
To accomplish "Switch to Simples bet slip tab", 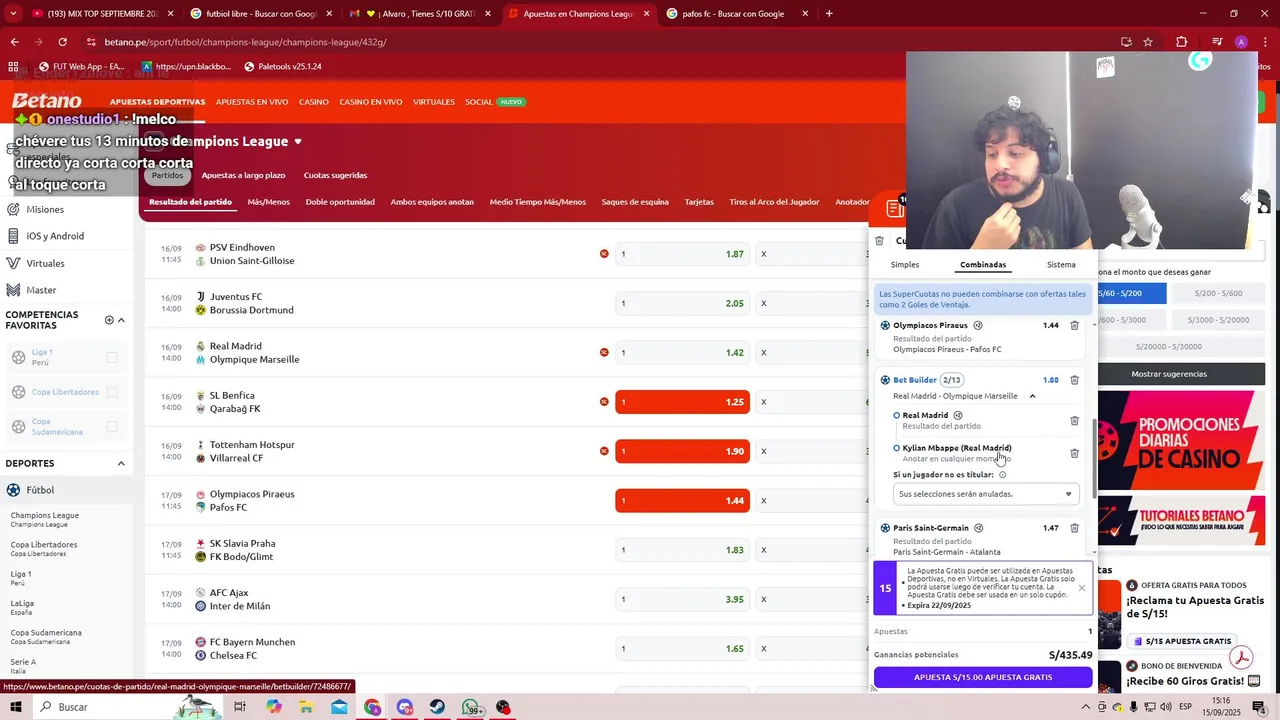I will pyautogui.click(x=905, y=265).
